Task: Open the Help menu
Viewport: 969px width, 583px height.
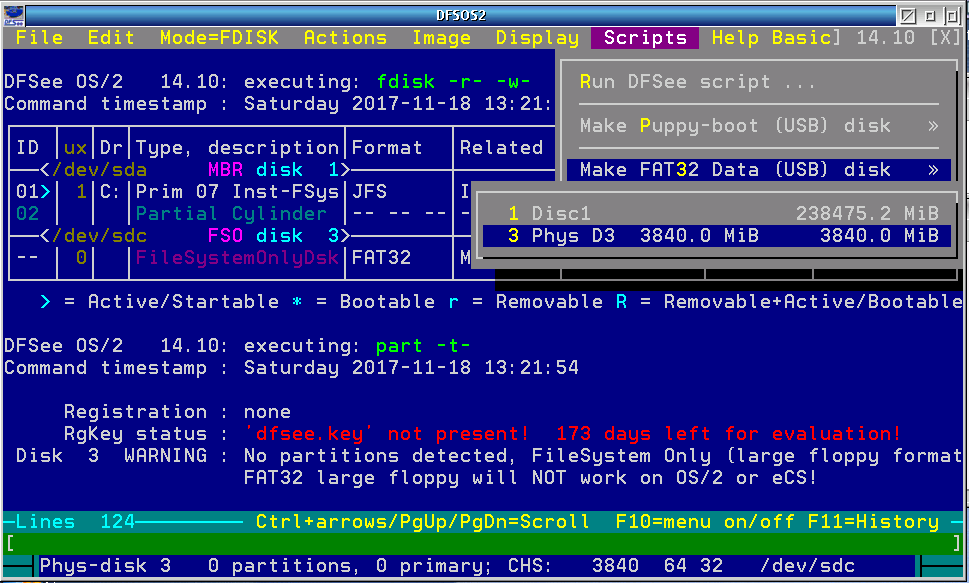Action: [x=735, y=38]
